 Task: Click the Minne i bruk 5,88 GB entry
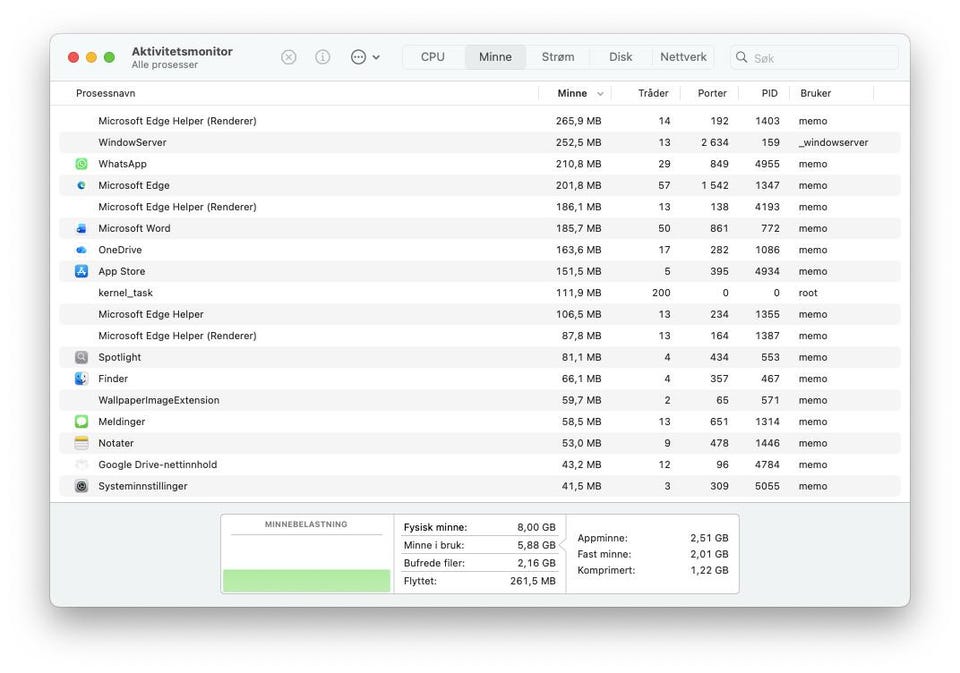coord(479,545)
